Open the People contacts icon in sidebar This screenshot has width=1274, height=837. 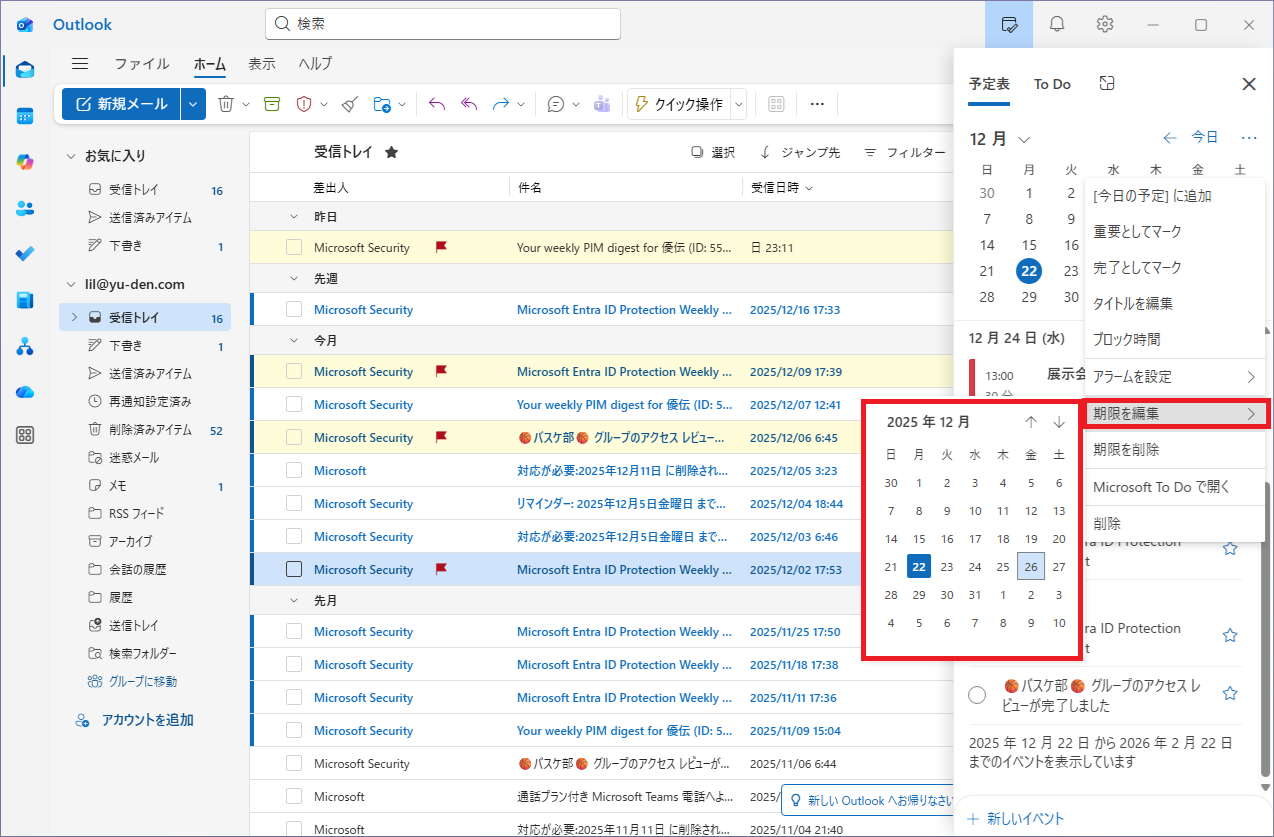click(25, 208)
